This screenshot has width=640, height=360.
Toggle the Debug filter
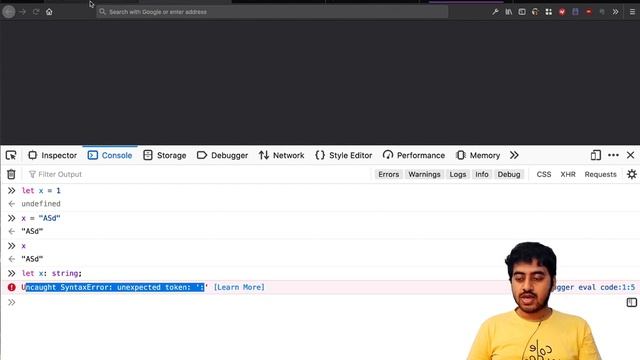pos(509,174)
